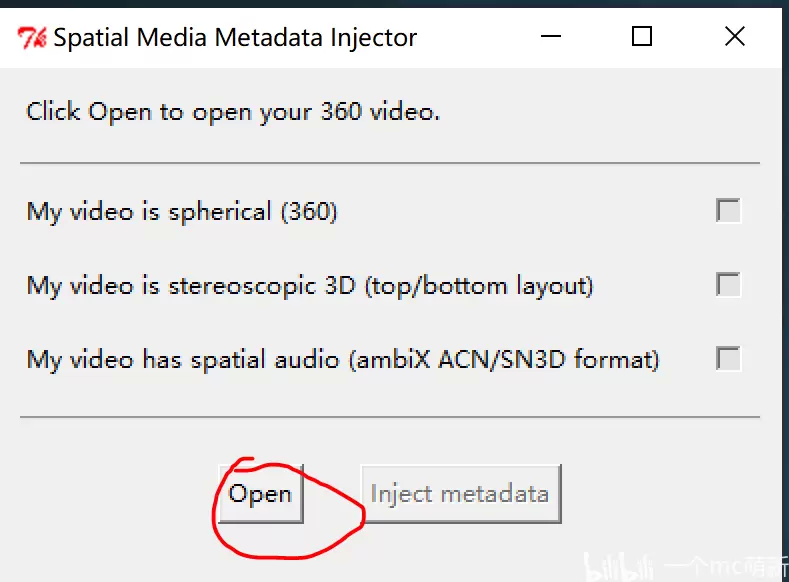Click the separator line under the instruction message
The height and width of the screenshot is (582, 789).
(390, 163)
